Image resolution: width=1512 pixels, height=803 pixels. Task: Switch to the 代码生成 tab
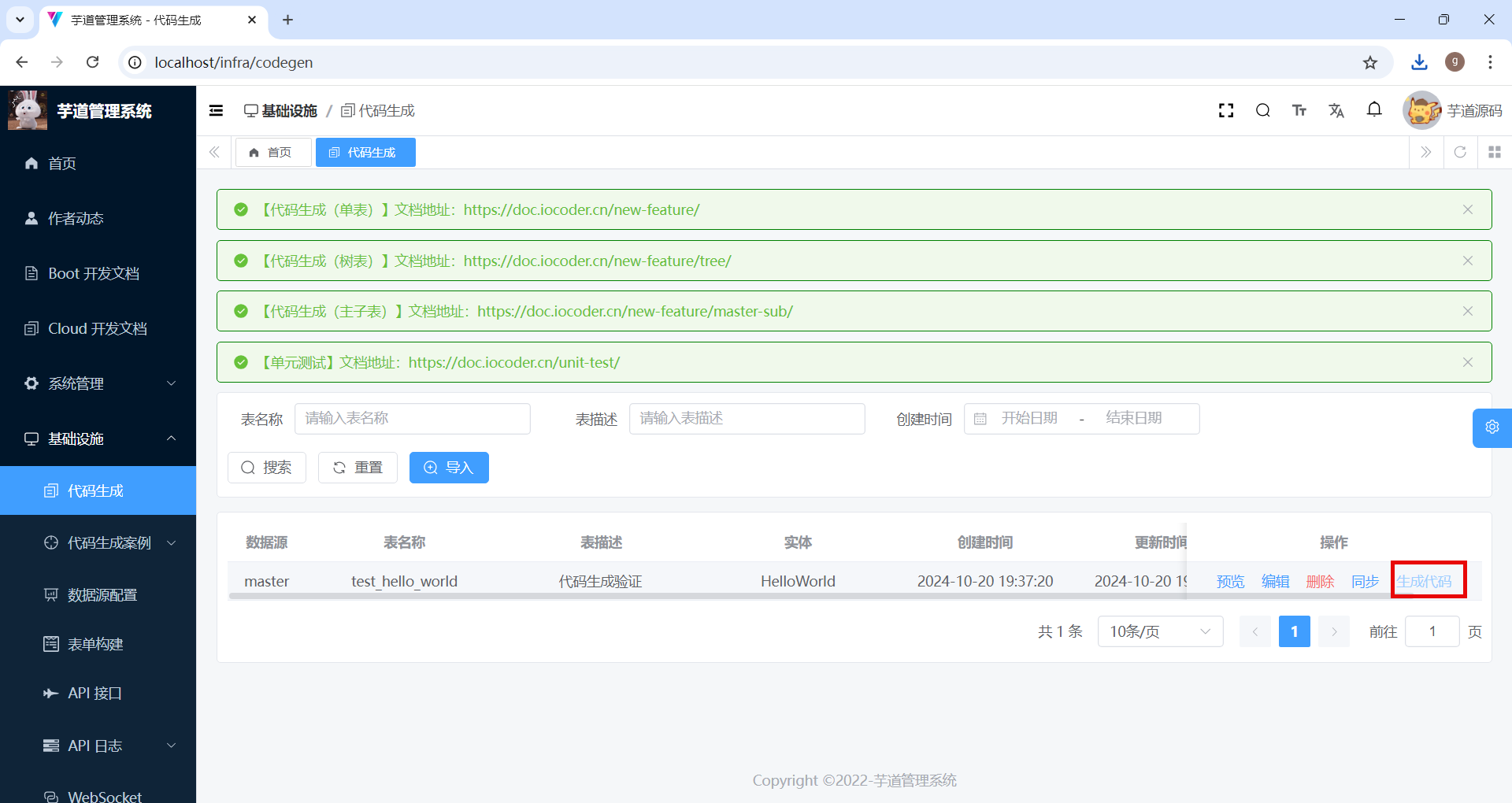[x=365, y=152]
